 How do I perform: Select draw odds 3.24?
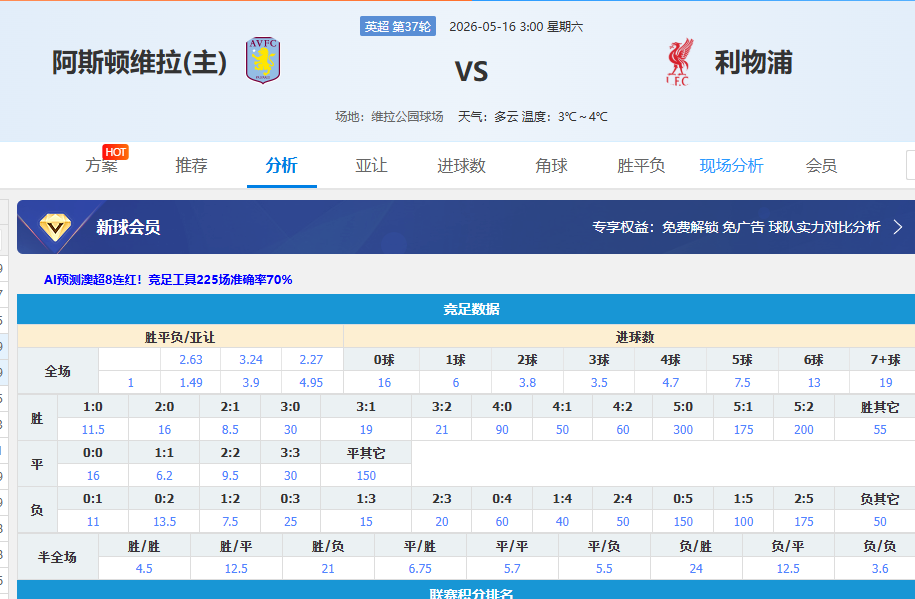pos(251,360)
